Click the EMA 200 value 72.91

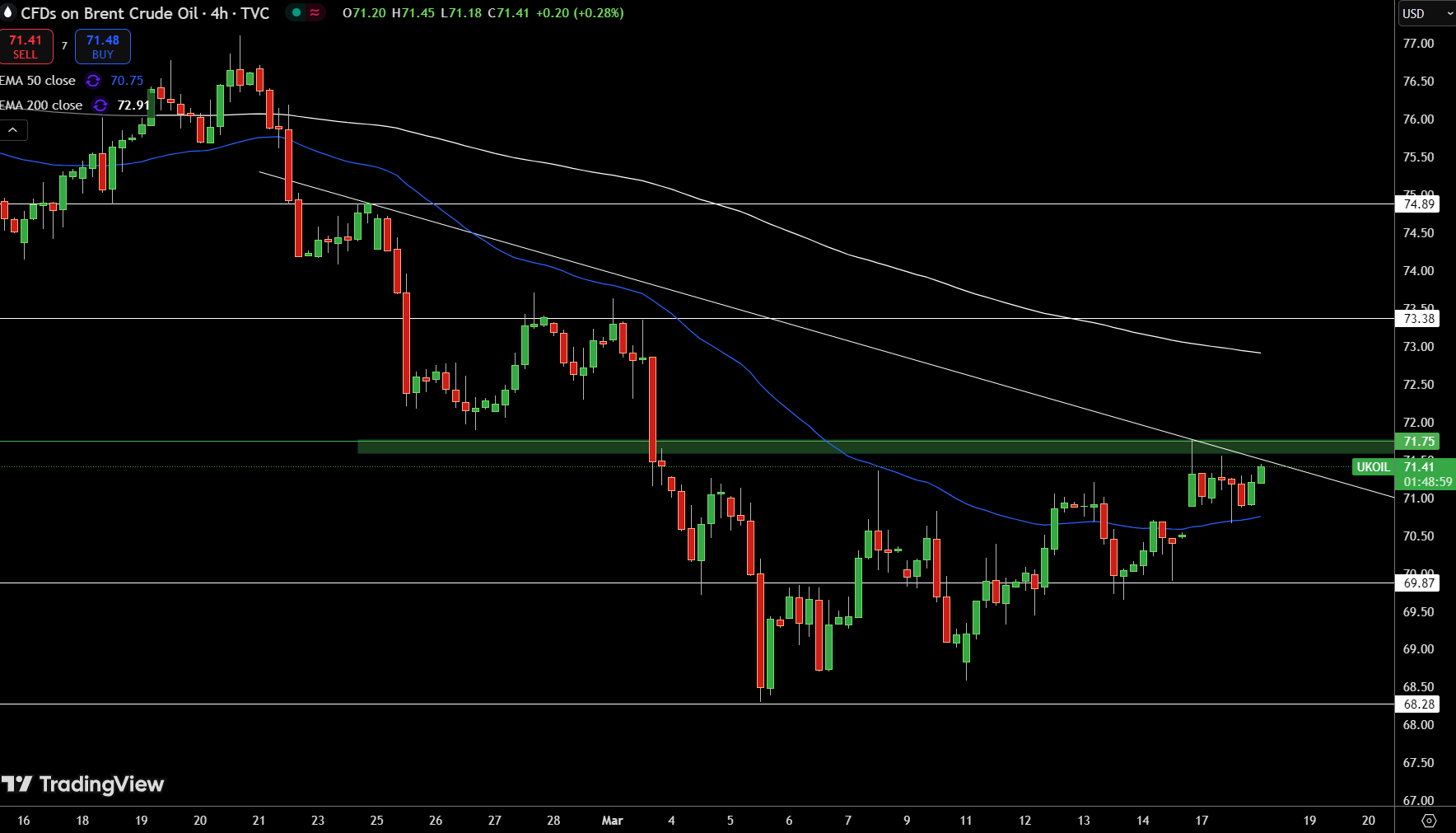click(x=133, y=105)
